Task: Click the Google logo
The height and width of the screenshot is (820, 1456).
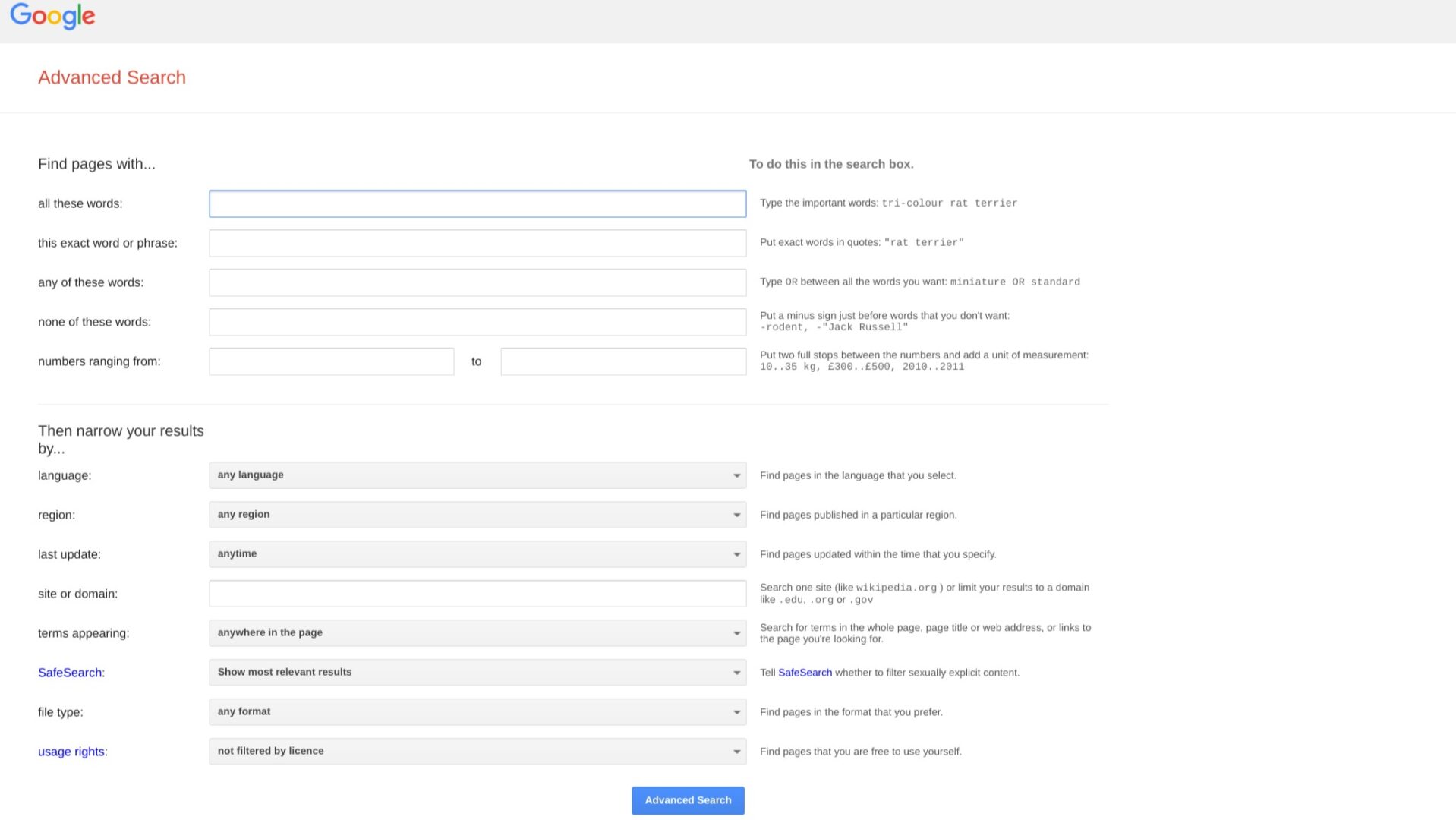Action: pyautogui.click(x=52, y=17)
